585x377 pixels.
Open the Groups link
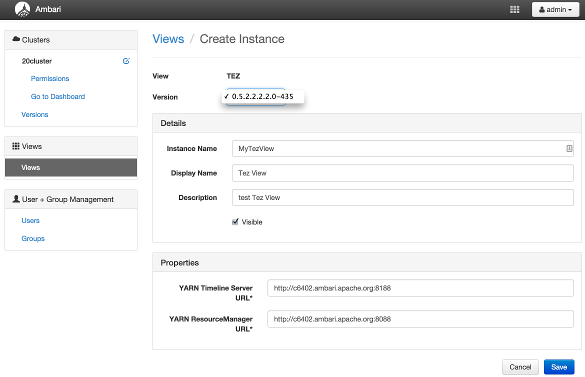tap(33, 239)
